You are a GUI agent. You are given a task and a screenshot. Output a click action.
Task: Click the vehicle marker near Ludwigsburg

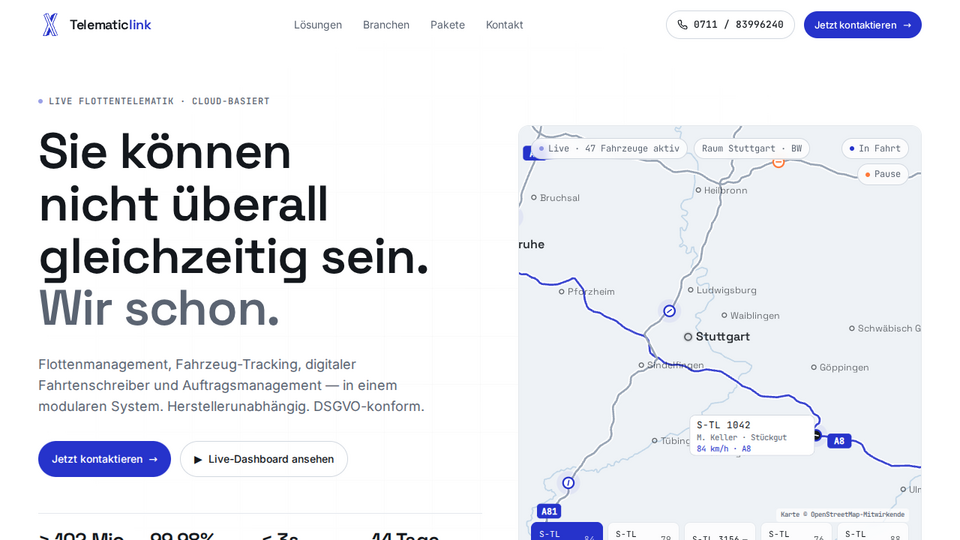click(669, 311)
